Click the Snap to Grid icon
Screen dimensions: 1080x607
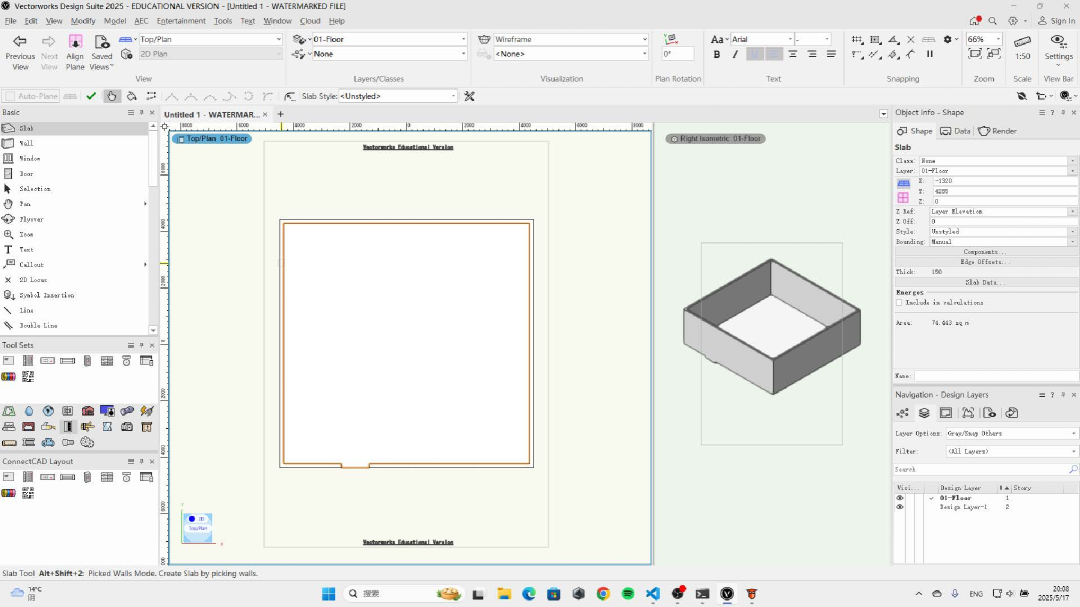pyautogui.click(x=858, y=40)
